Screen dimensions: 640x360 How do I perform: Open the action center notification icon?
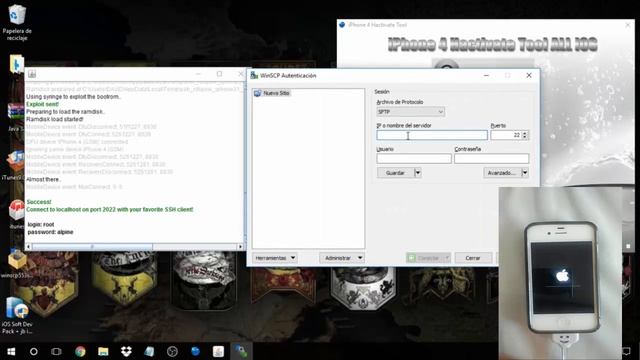click(627, 351)
